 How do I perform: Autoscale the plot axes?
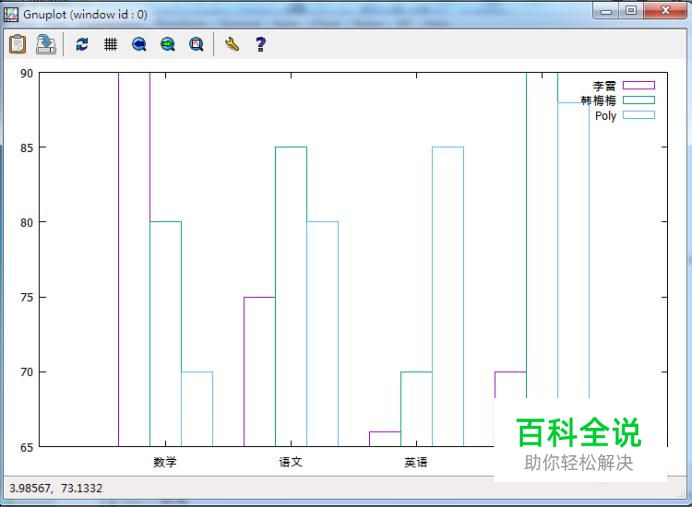point(196,44)
